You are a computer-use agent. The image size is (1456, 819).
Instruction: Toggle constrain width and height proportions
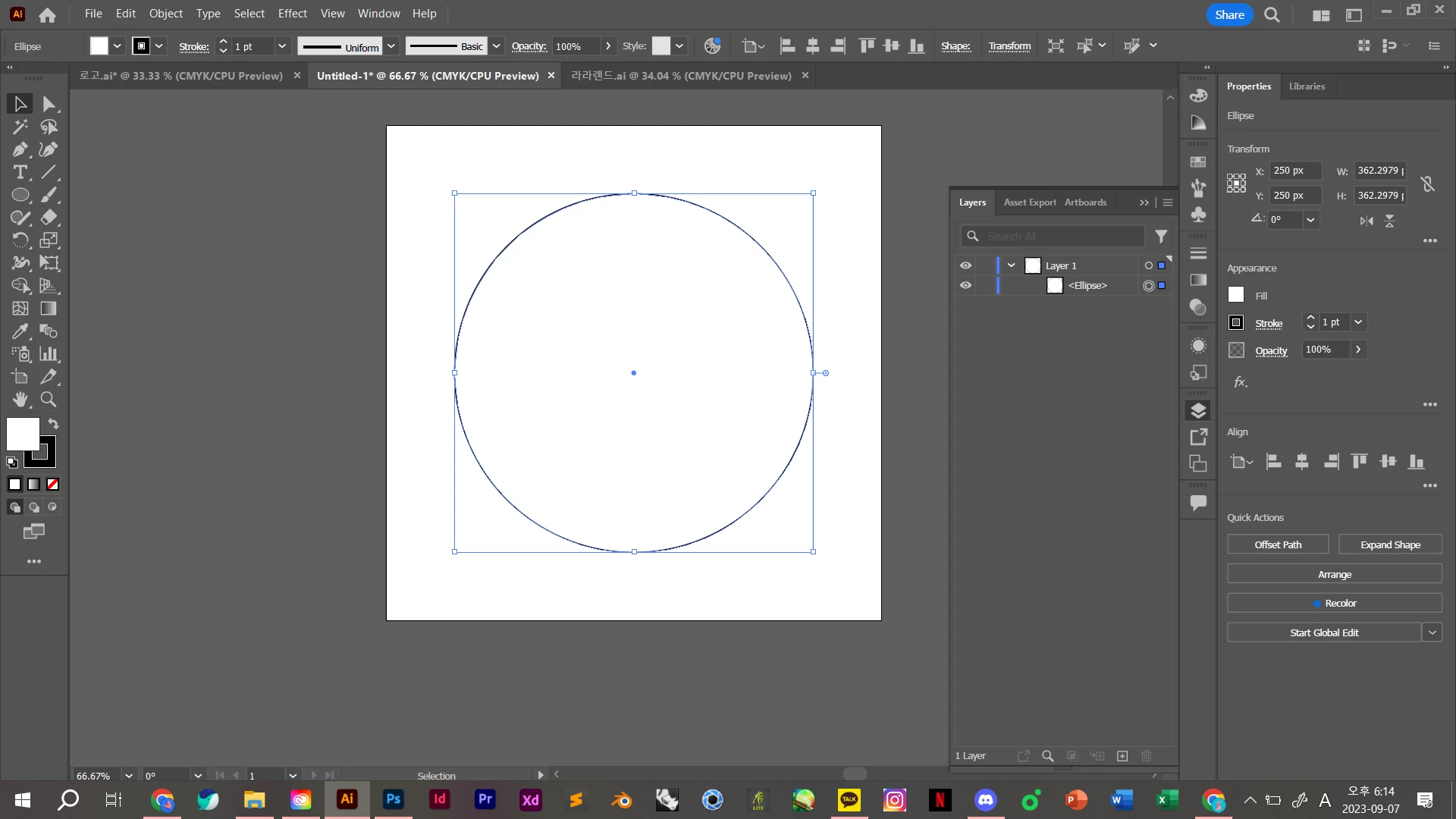click(1427, 184)
